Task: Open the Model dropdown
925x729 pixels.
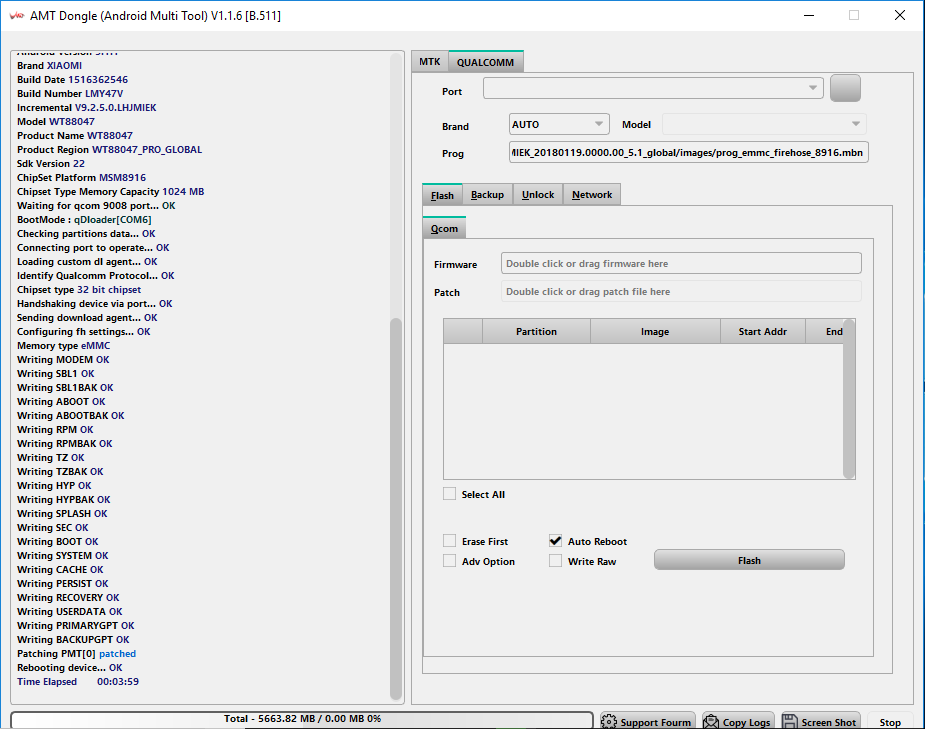Action: 765,124
